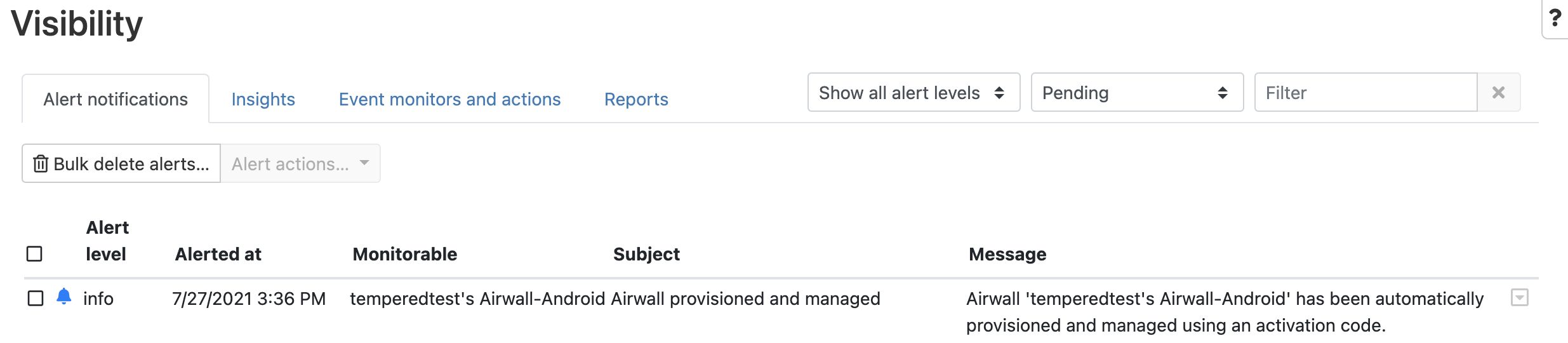Screen dimensions: 1568x343
Task: Click the Monitorable column header
Action: pyautogui.click(x=404, y=254)
